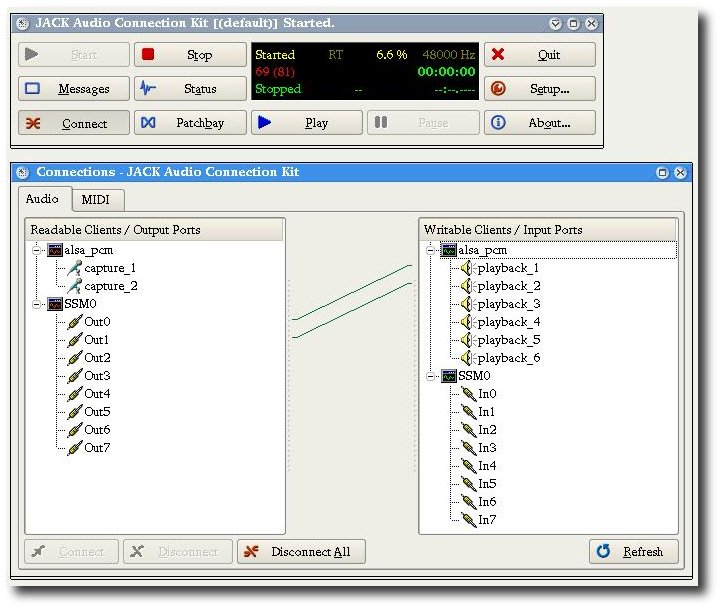Click the playback_4 speaker icon
721x609 pixels.
pos(468,322)
